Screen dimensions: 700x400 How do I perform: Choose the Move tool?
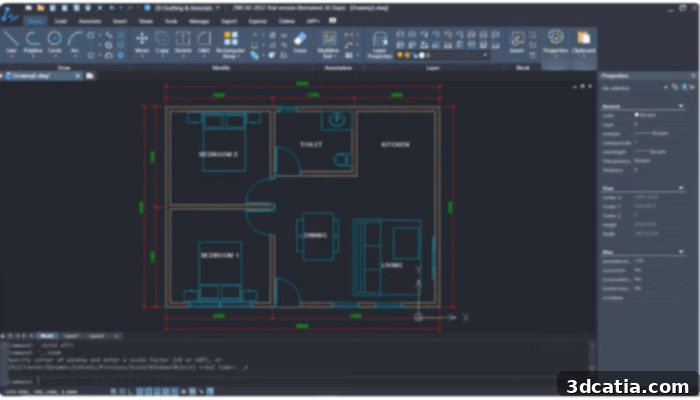(142, 42)
